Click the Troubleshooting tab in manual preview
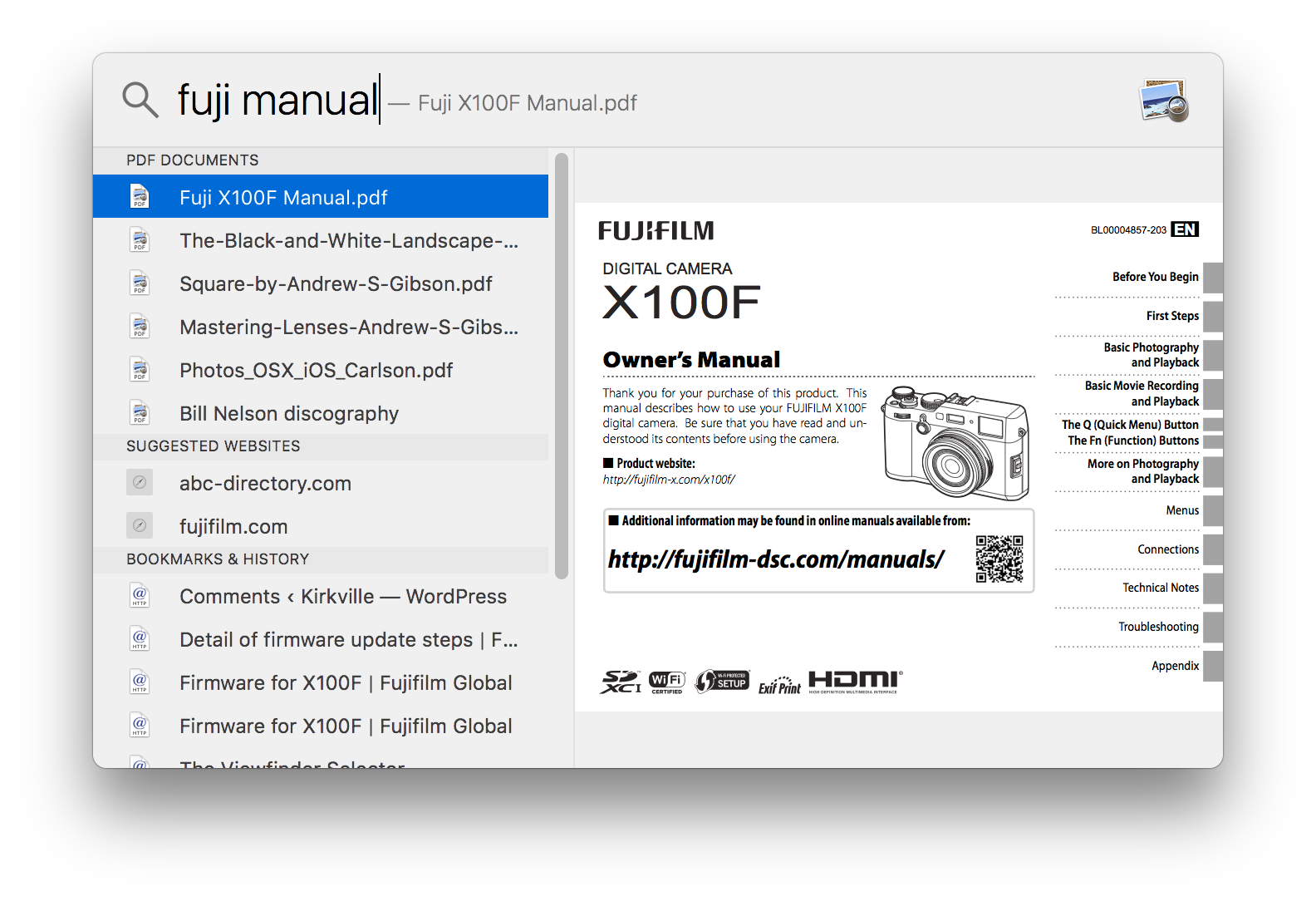The image size is (1316, 901). pyautogui.click(x=1158, y=627)
